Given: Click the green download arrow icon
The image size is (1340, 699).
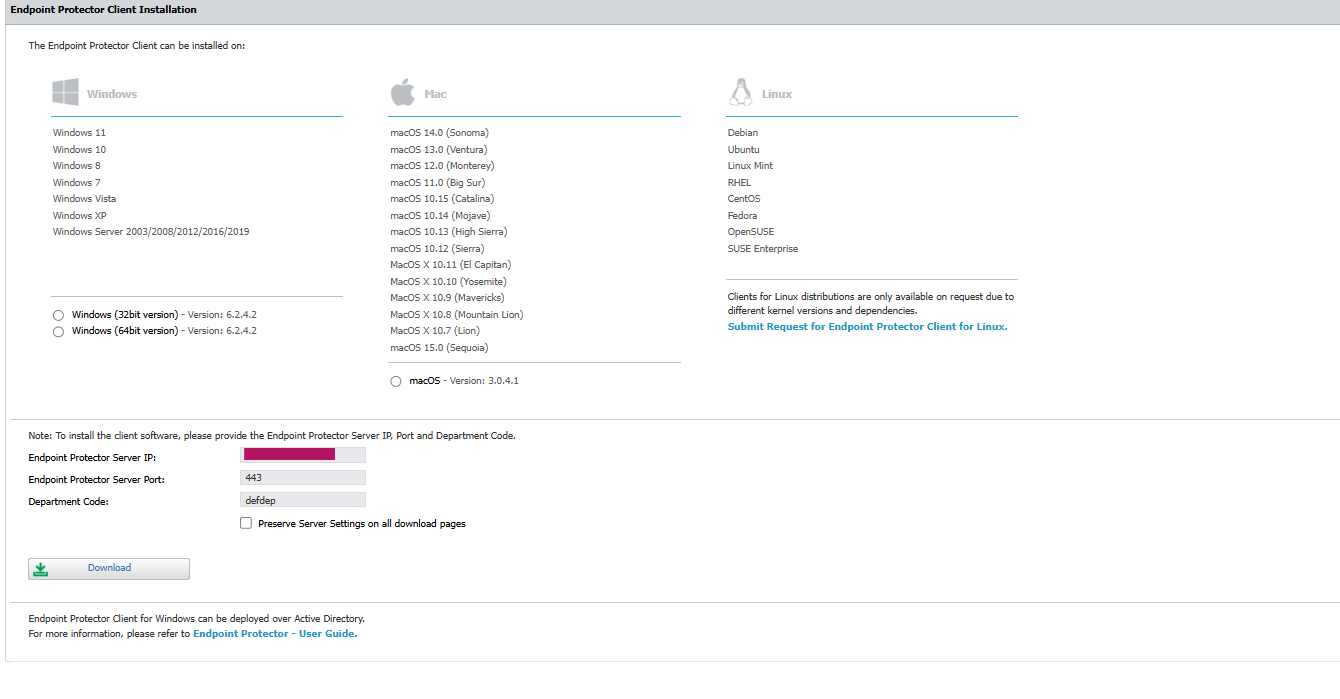Looking at the screenshot, I should [x=40, y=568].
